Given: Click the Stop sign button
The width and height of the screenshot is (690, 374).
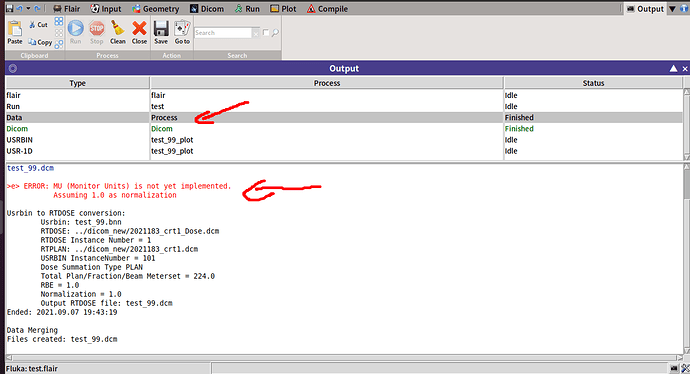Looking at the screenshot, I should 96,32.
